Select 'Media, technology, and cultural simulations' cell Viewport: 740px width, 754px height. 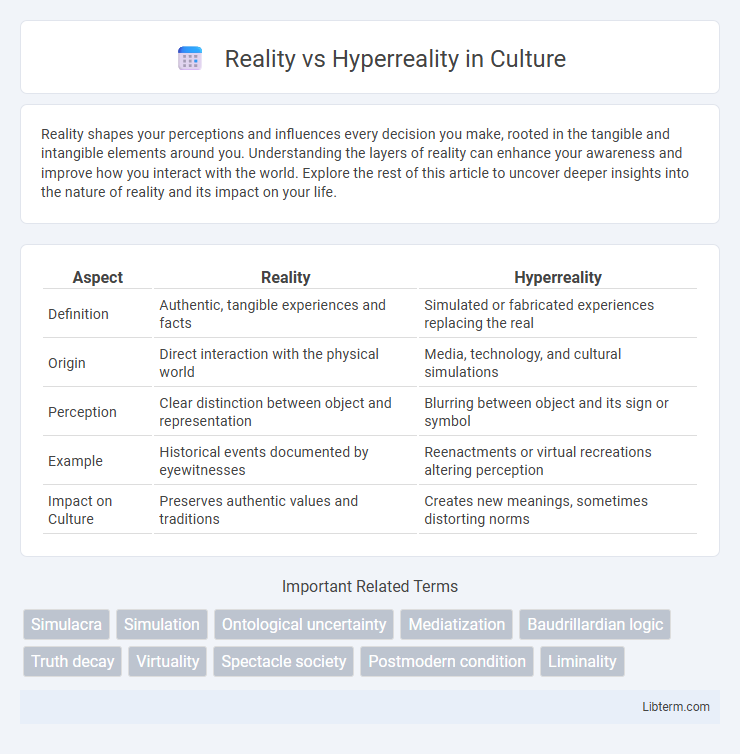558,363
